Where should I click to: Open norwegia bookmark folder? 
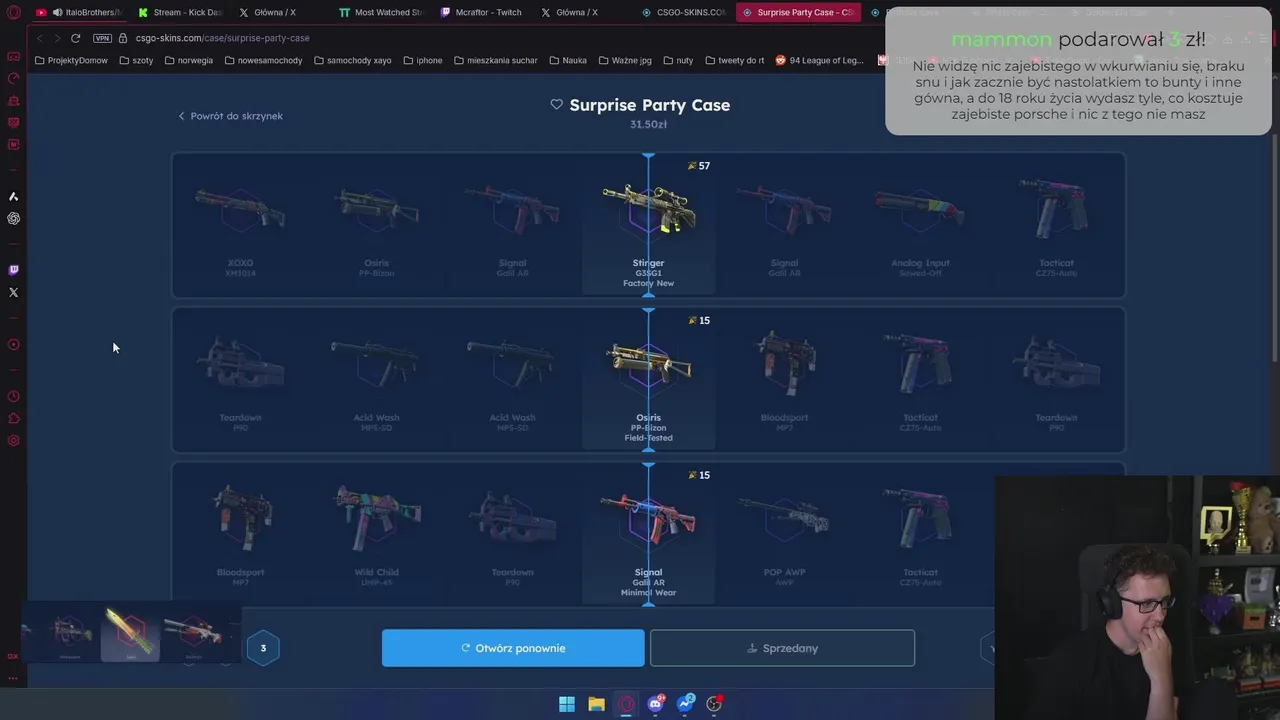pyautogui.click(x=189, y=60)
